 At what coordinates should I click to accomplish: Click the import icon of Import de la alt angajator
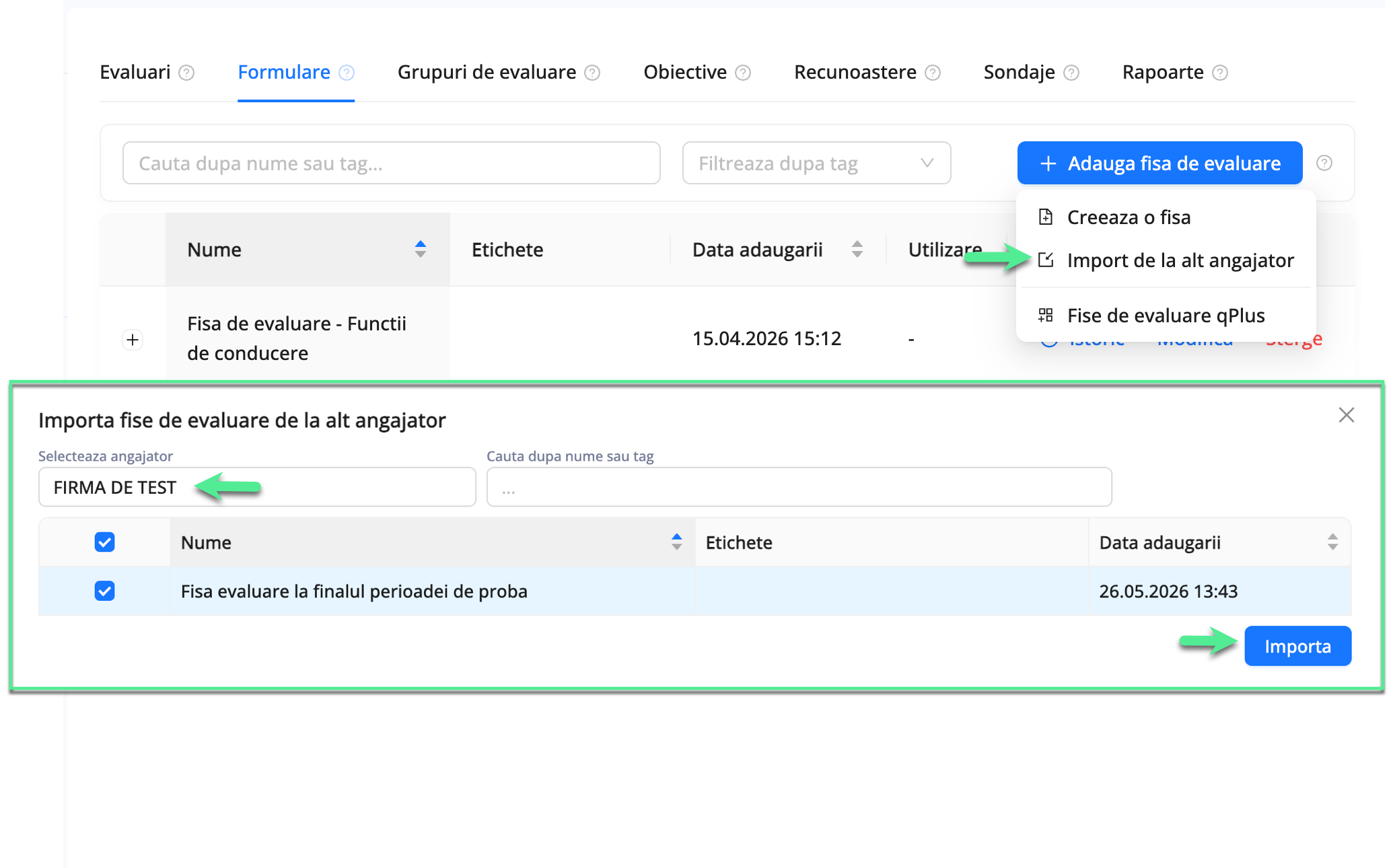tap(1046, 260)
